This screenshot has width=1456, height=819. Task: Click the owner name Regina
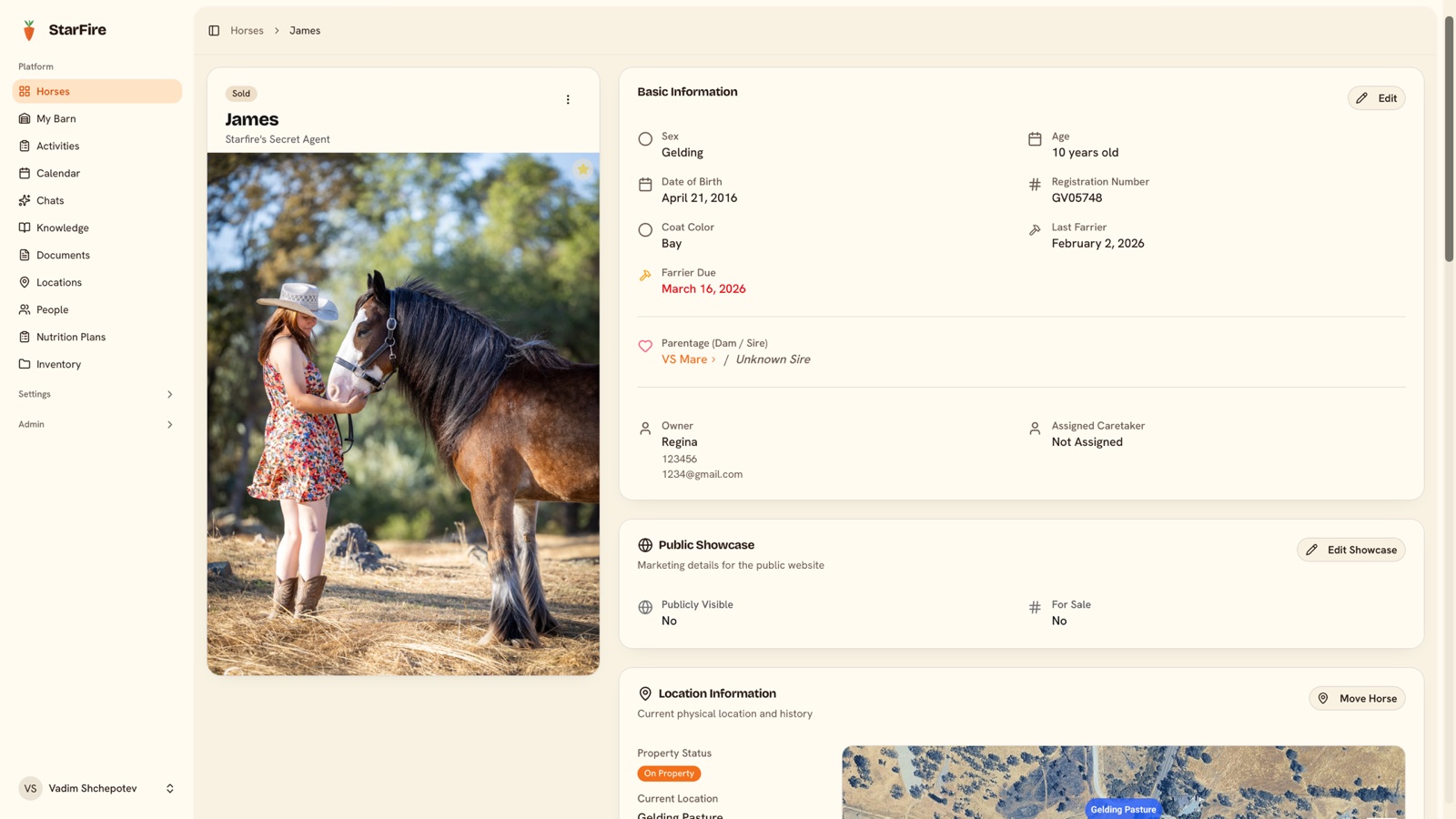pos(680,442)
